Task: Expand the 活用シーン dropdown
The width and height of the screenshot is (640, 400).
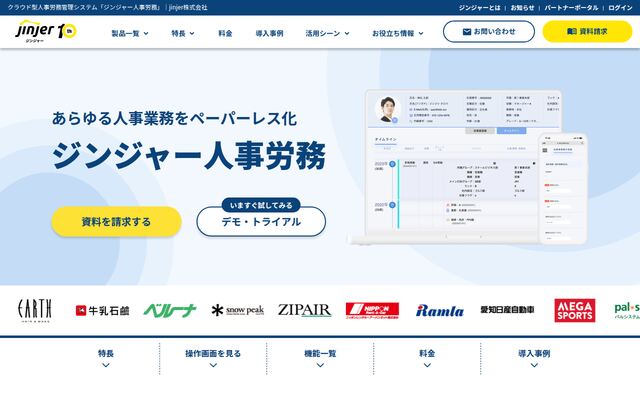Action: pyautogui.click(x=327, y=33)
